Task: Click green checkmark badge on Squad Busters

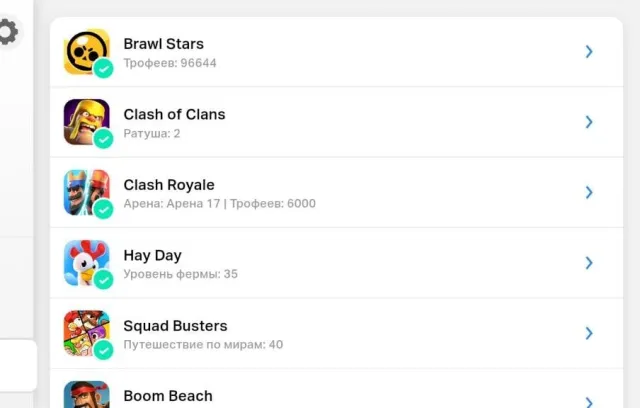Action: (x=104, y=350)
